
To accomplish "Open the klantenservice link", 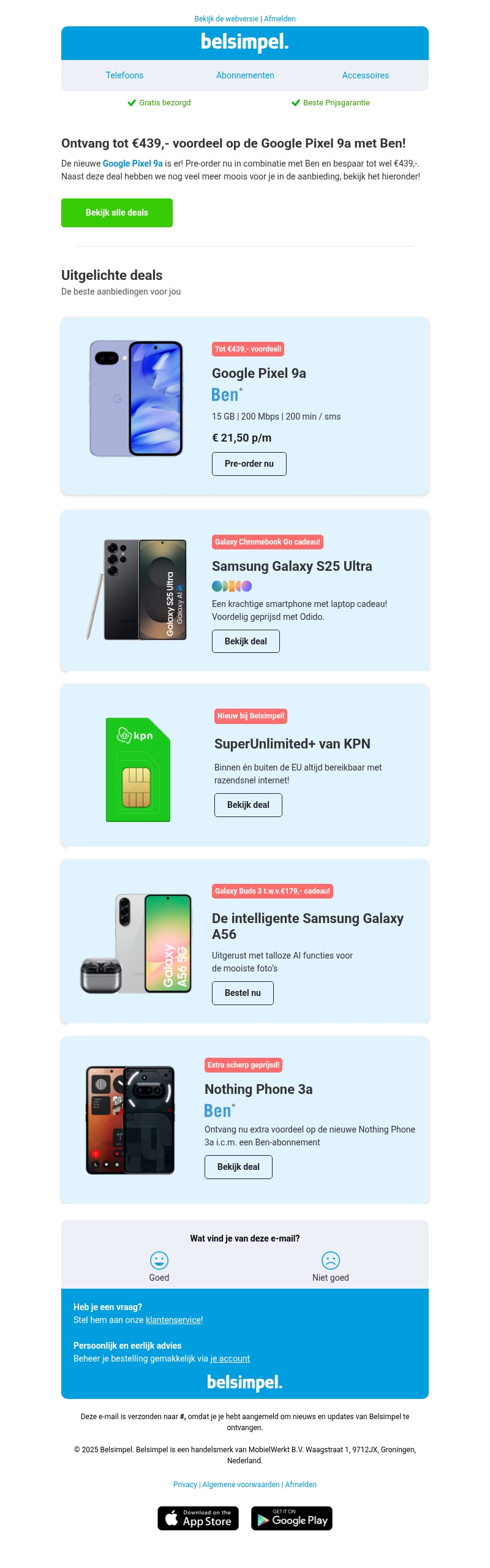I will 173,1320.
